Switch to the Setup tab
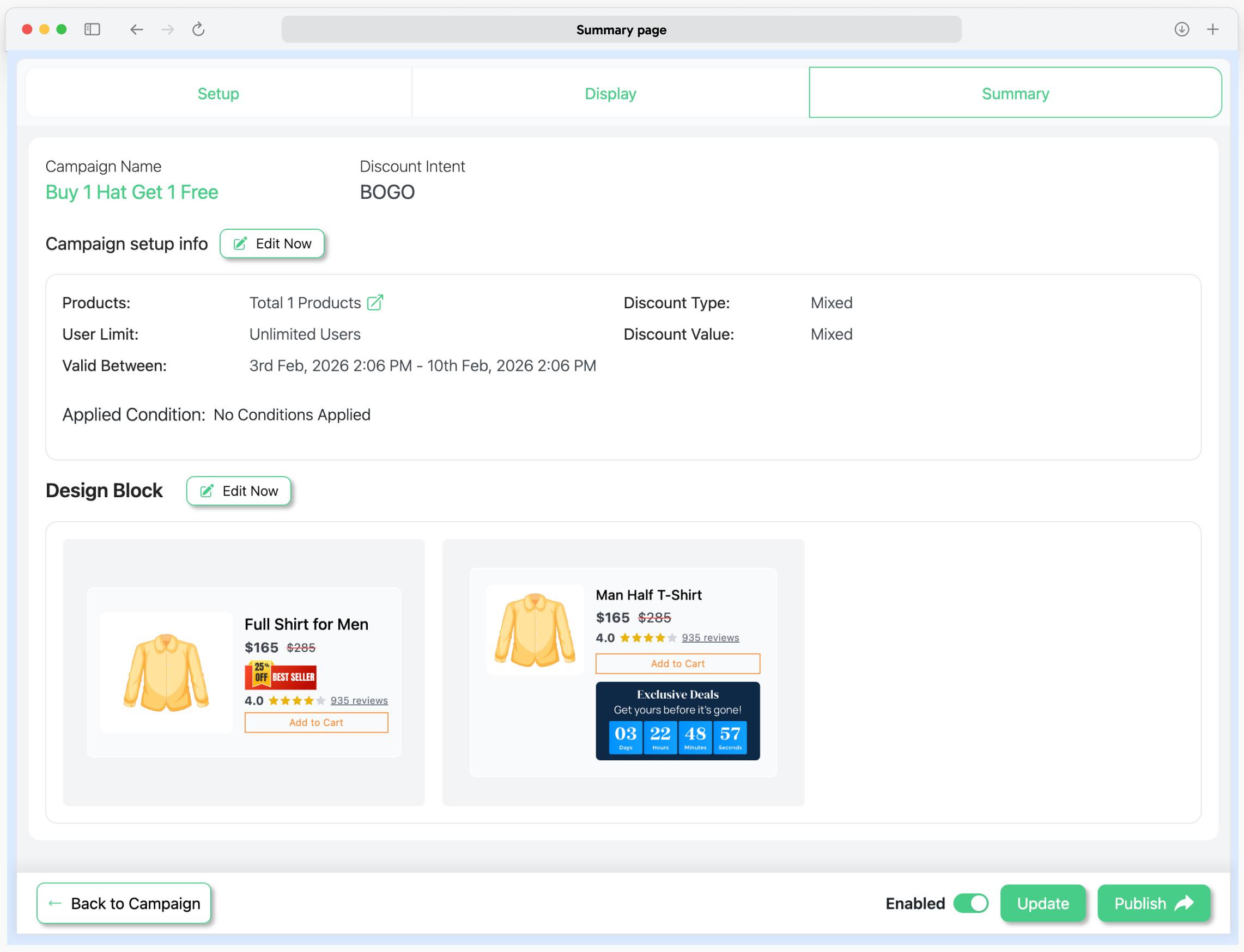Image resolution: width=1244 pixels, height=952 pixels. pos(219,94)
